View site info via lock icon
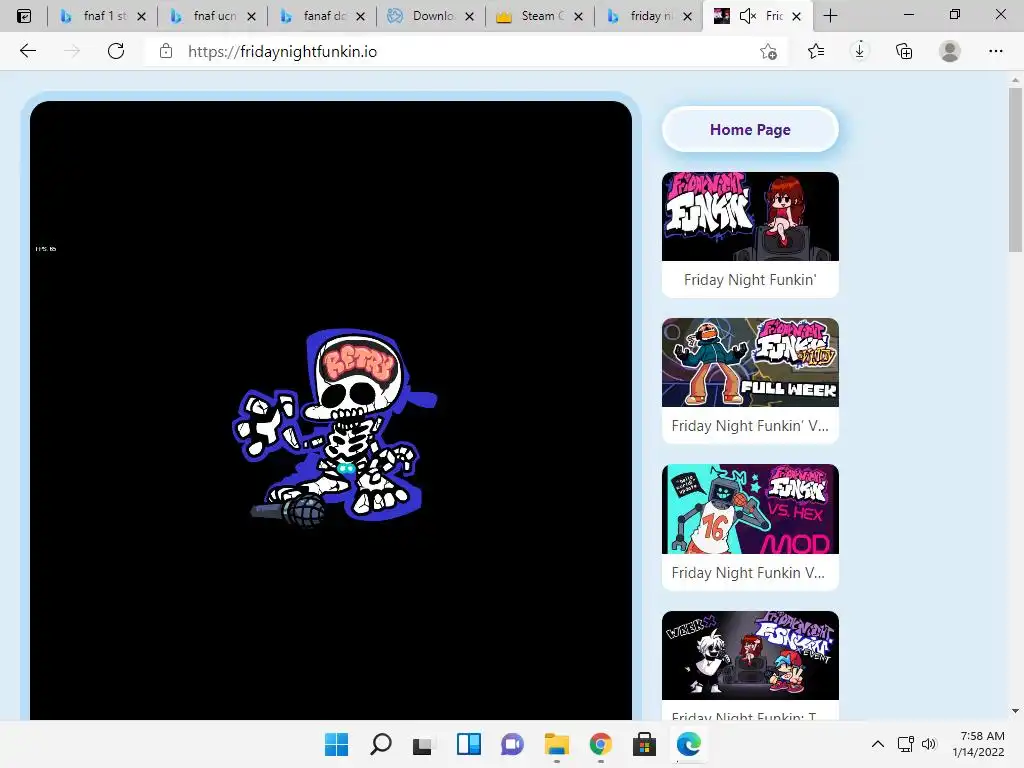 pyautogui.click(x=166, y=51)
